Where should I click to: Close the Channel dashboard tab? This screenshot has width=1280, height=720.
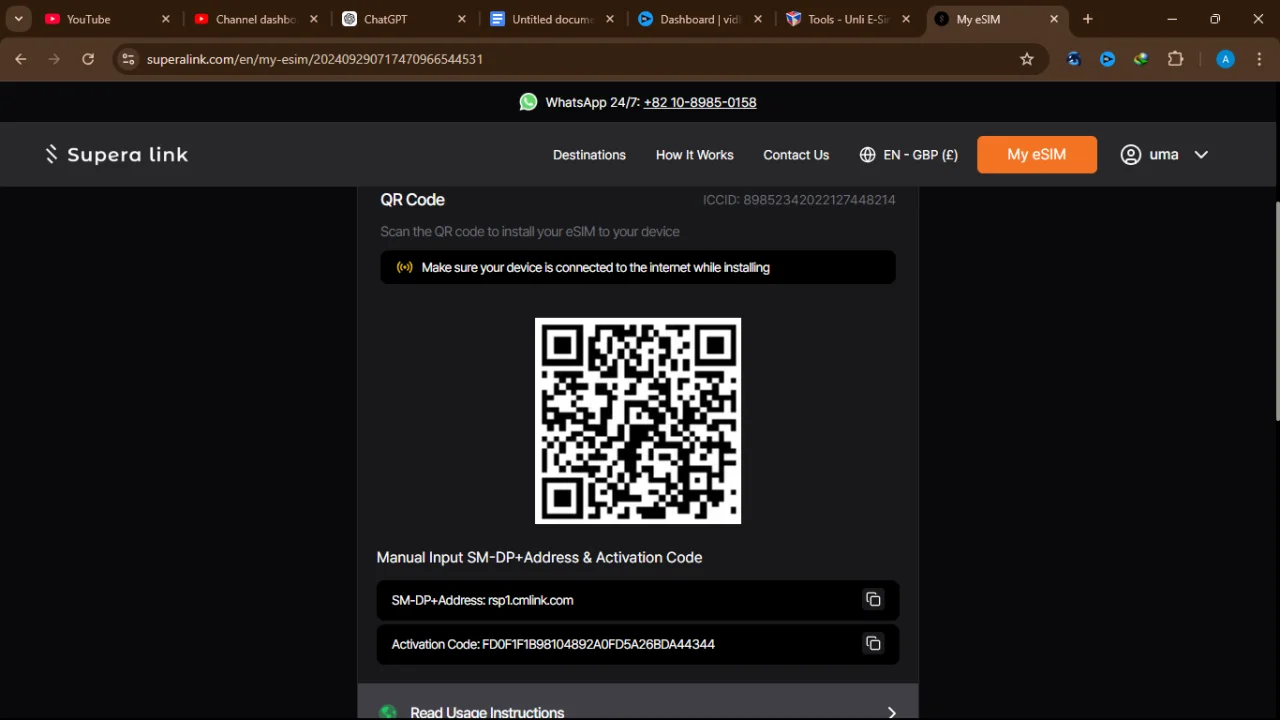314,19
